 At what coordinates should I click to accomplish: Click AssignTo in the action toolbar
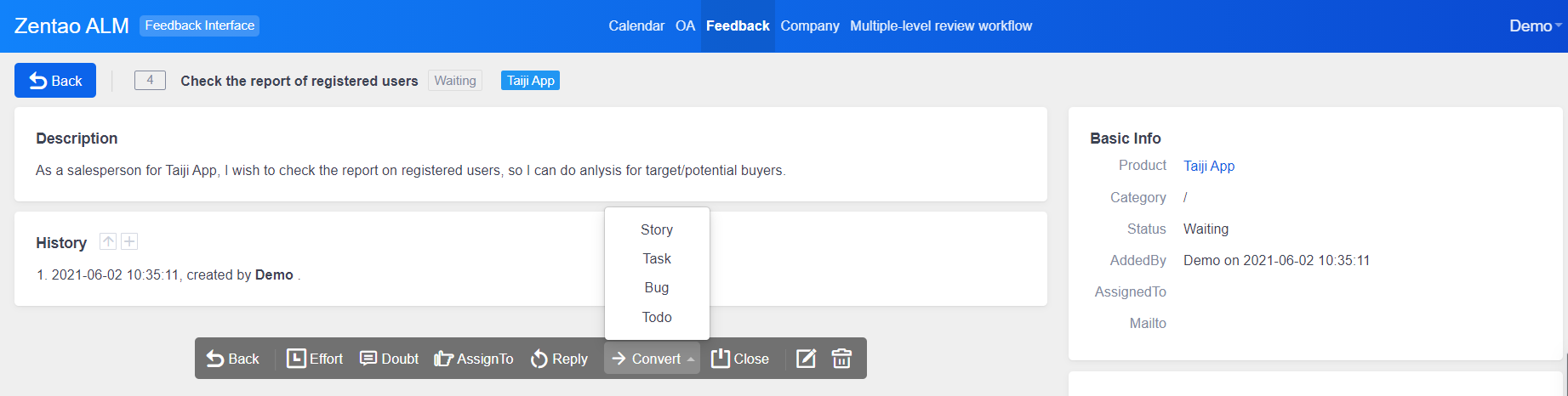(x=474, y=359)
